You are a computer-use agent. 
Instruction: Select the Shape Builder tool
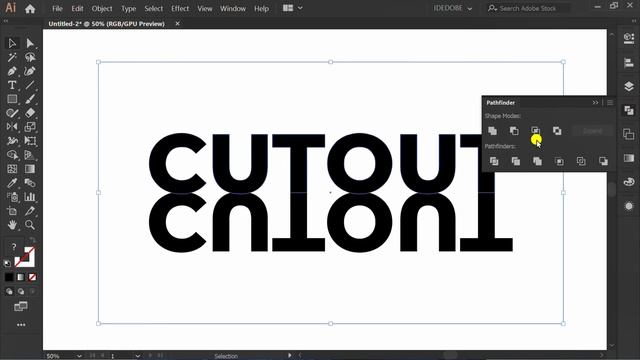point(12,155)
